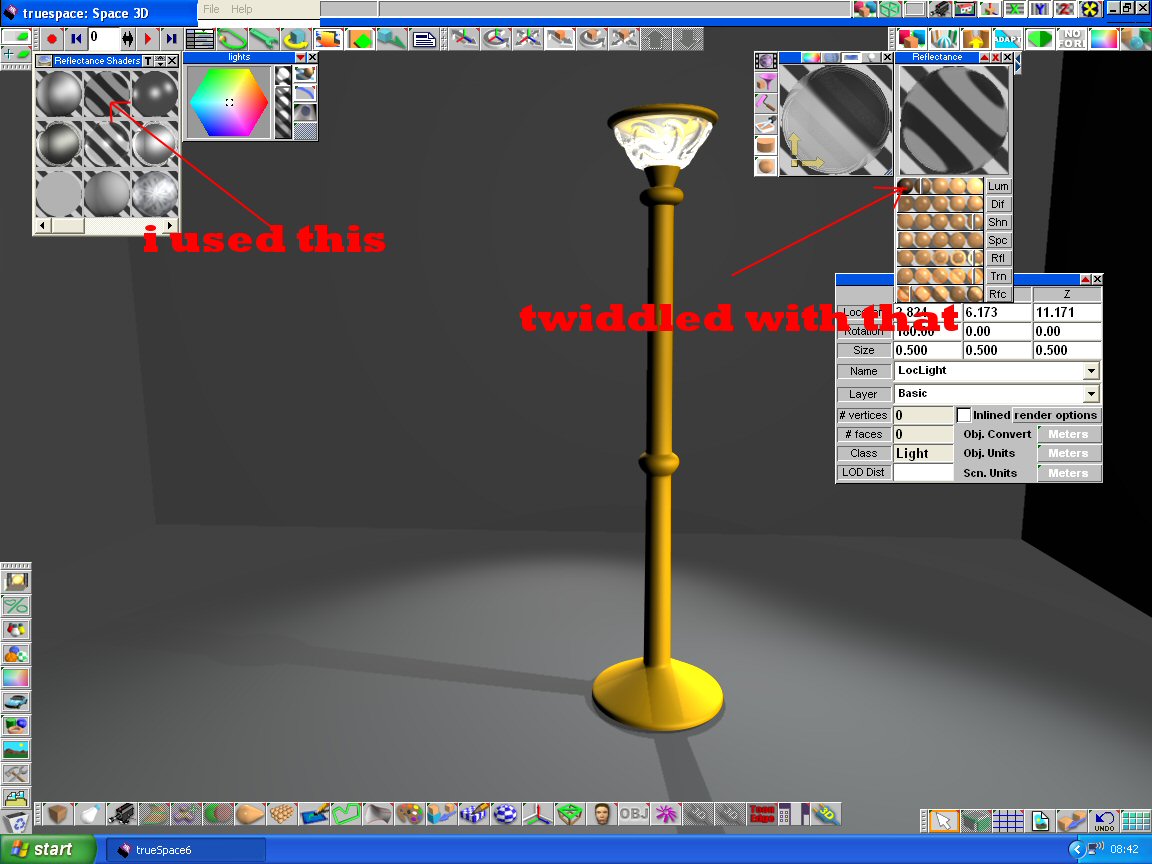Pick a color in the lights hexagon
The height and width of the screenshot is (864, 1152).
229,102
